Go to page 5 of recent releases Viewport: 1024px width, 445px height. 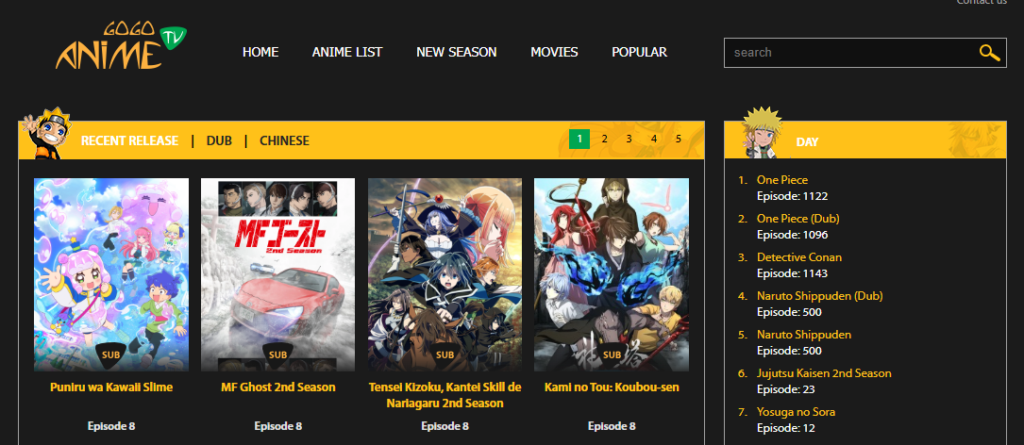(679, 139)
